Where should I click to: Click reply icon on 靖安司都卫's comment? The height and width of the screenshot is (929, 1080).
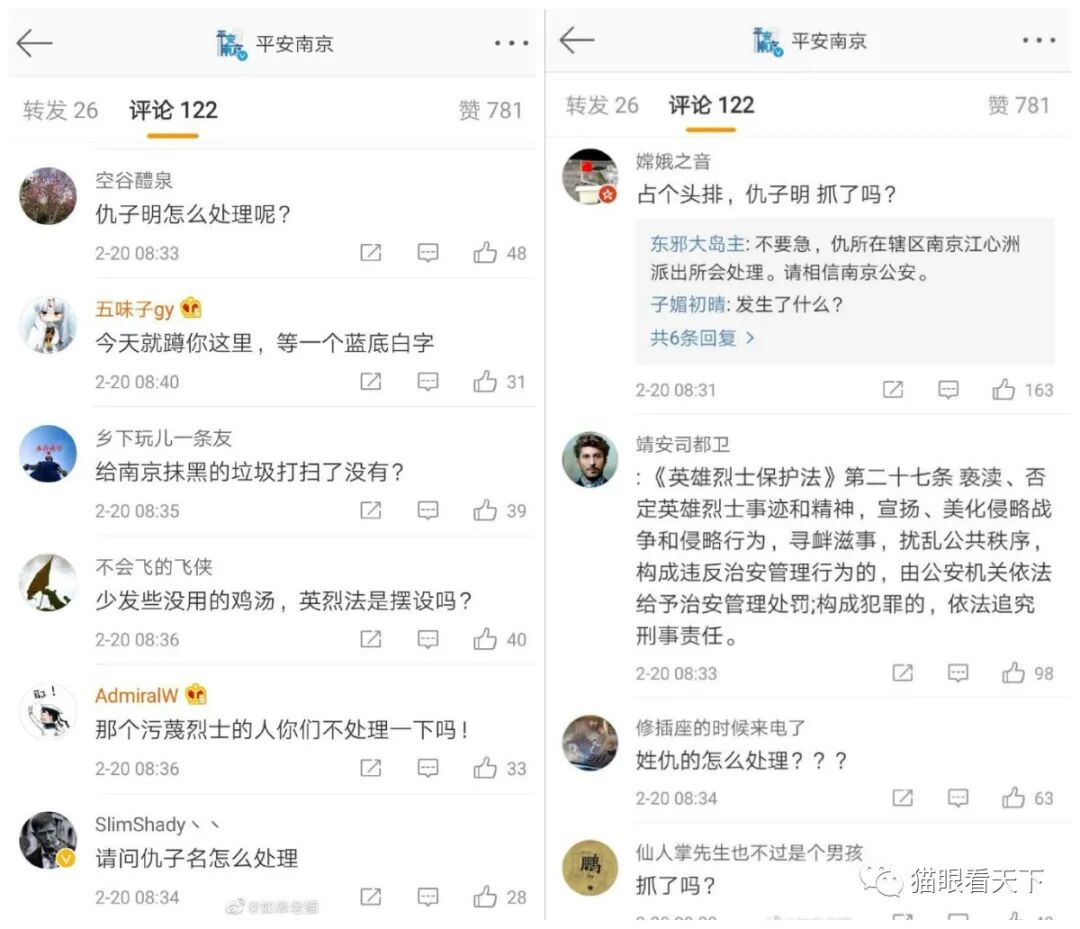pyautogui.click(x=958, y=673)
